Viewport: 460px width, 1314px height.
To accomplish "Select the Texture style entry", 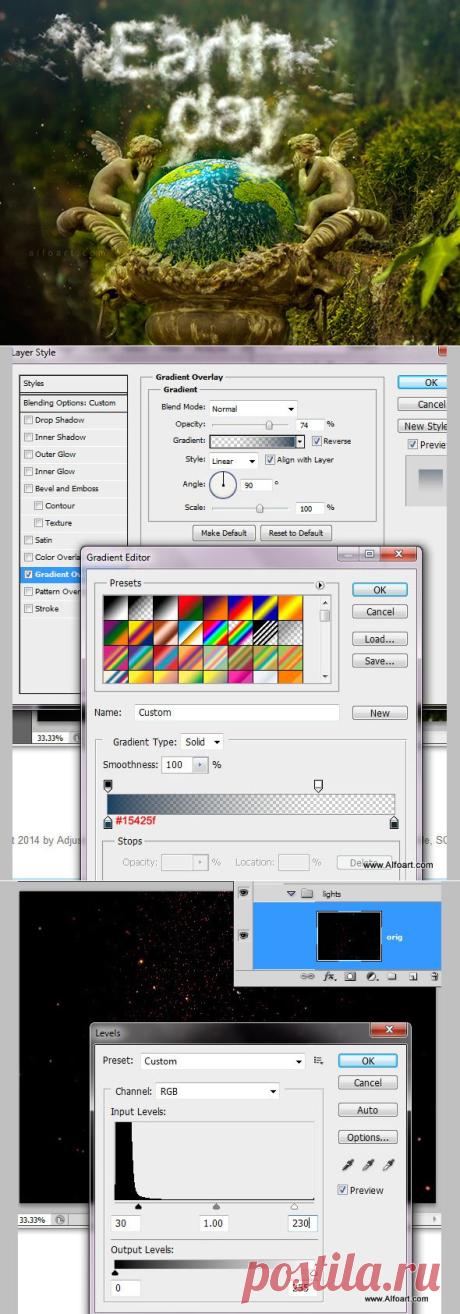I will [x=59, y=523].
